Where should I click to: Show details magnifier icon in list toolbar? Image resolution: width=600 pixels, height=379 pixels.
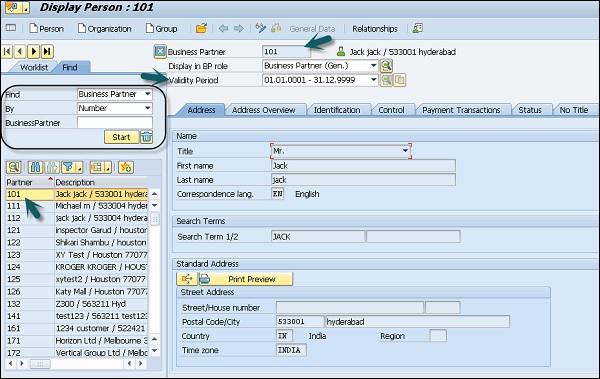(13, 167)
